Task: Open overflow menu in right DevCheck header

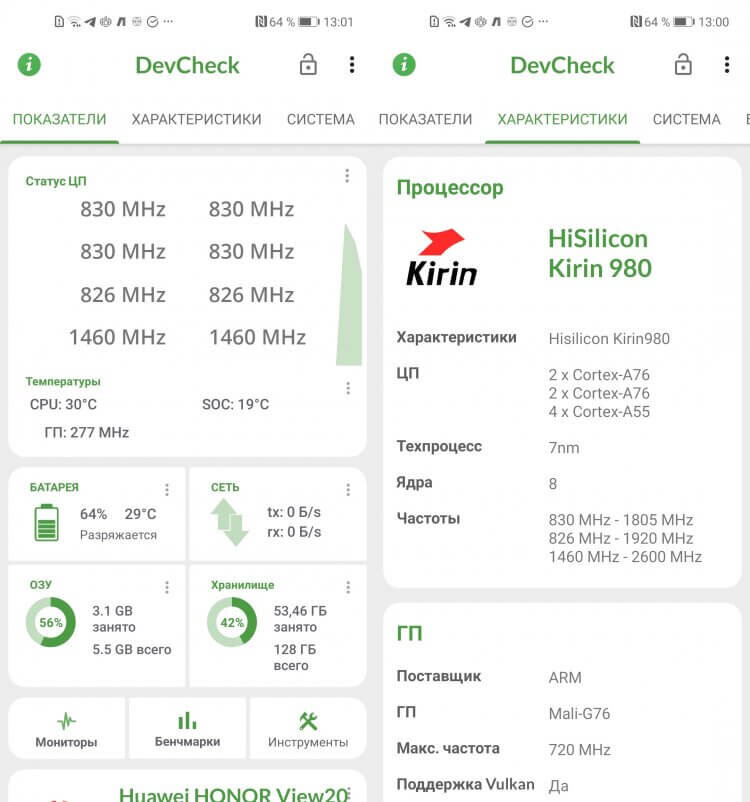Action: (x=727, y=65)
